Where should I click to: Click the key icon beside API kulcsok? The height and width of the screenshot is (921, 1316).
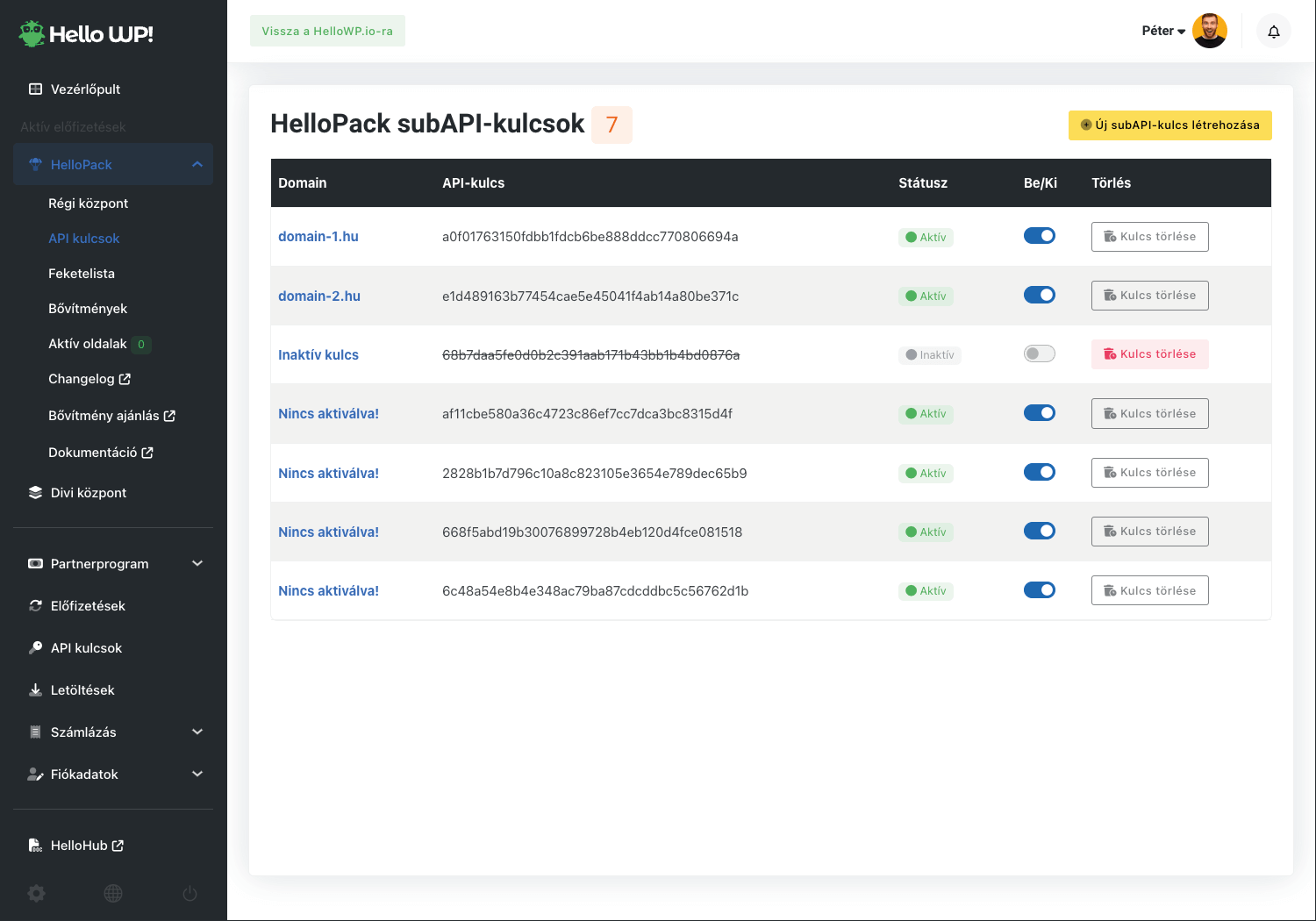pos(35,647)
